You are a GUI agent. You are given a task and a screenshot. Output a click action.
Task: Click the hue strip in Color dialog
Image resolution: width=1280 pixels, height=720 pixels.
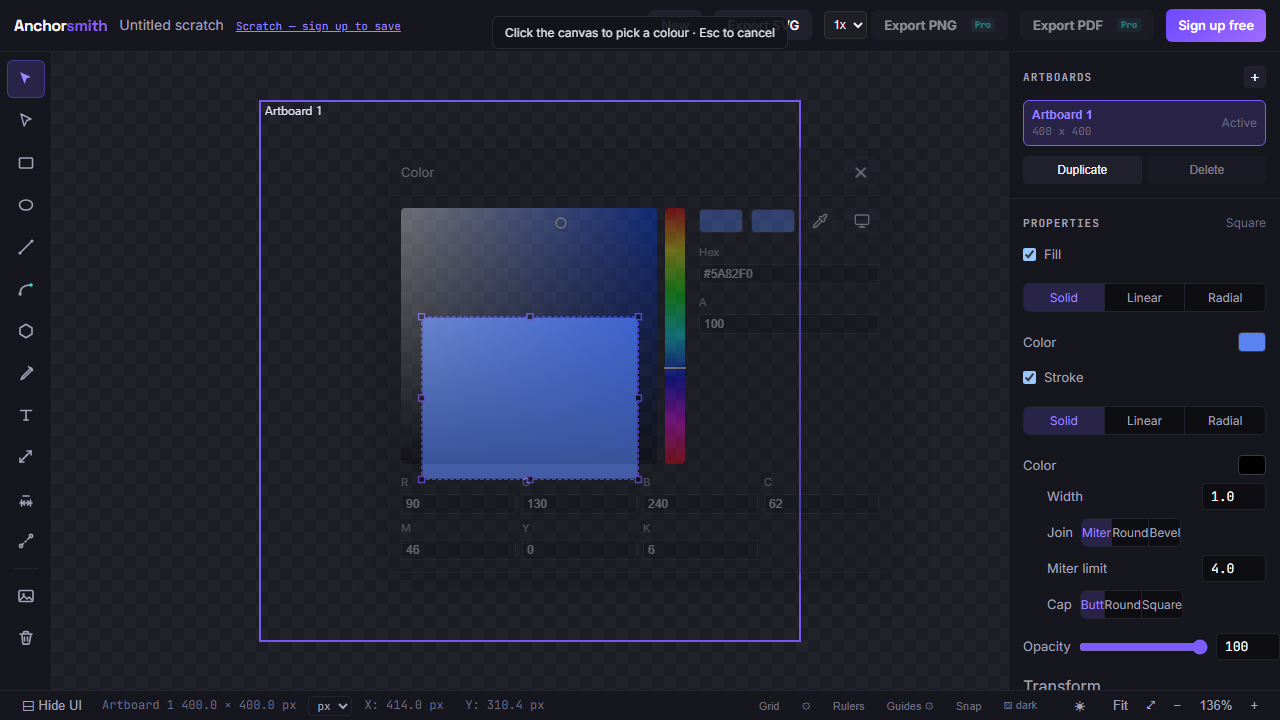[x=675, y=336]
